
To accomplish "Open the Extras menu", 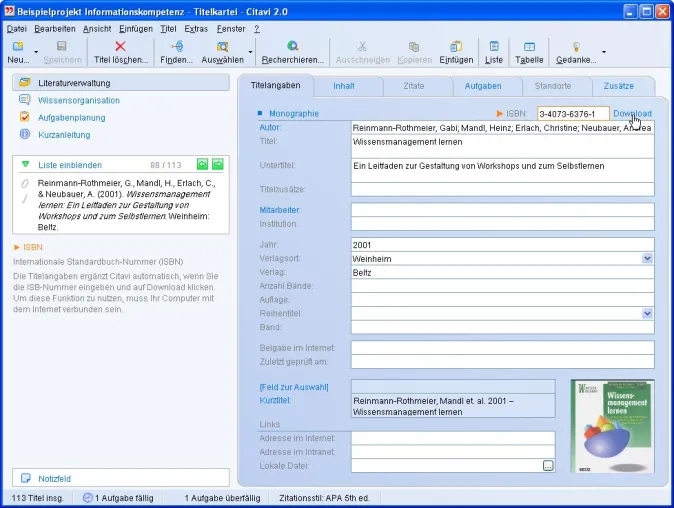I will [x=196, y=29].
